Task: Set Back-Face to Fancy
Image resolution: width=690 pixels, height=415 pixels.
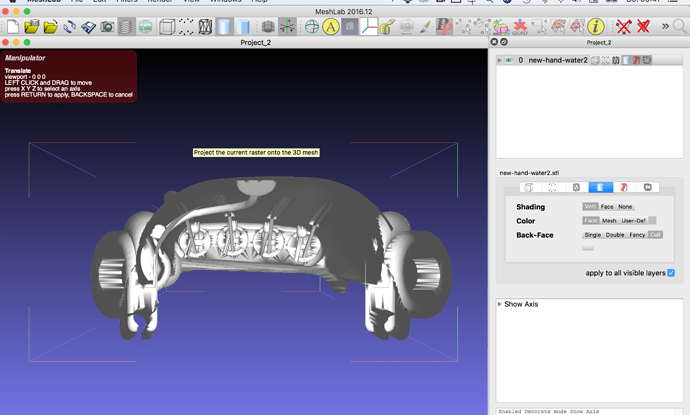Action: [637, 235]
